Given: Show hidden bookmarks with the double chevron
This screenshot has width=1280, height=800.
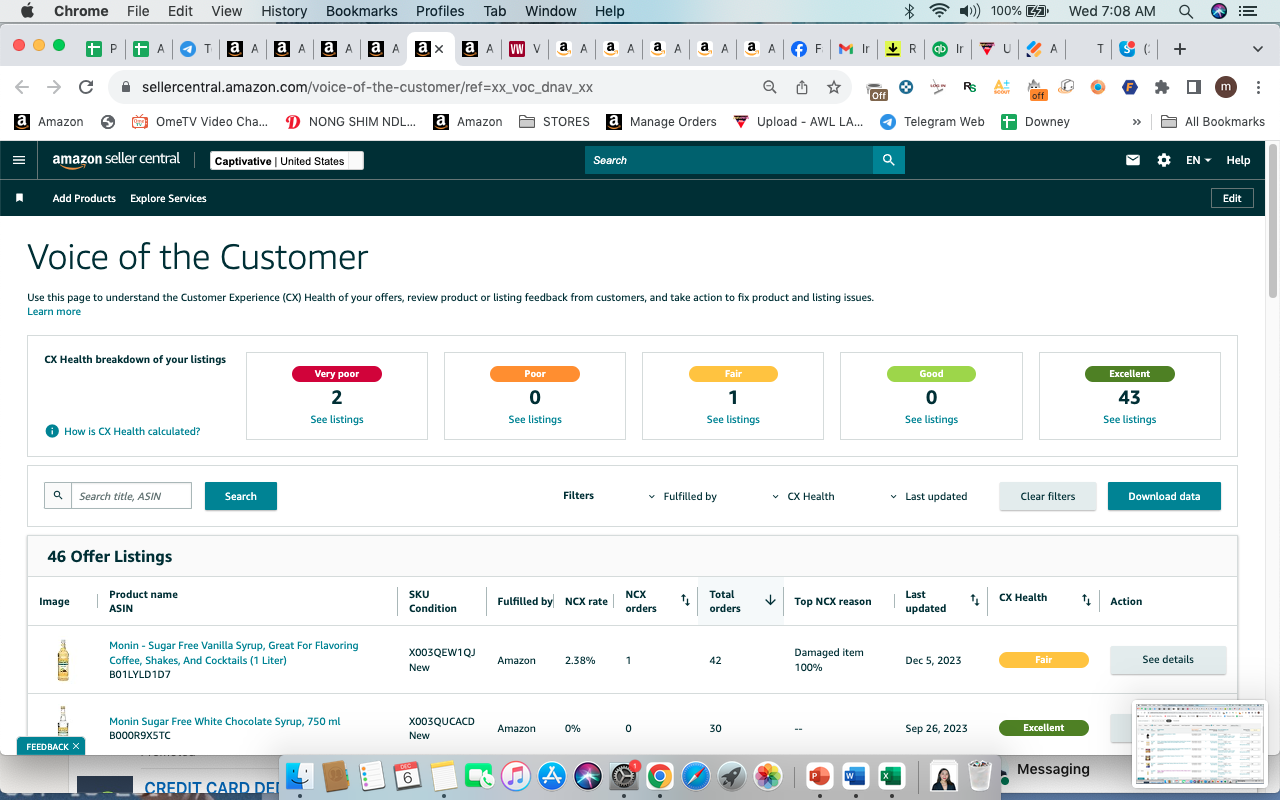Looking at the screenshot, I should point(1136,122).
